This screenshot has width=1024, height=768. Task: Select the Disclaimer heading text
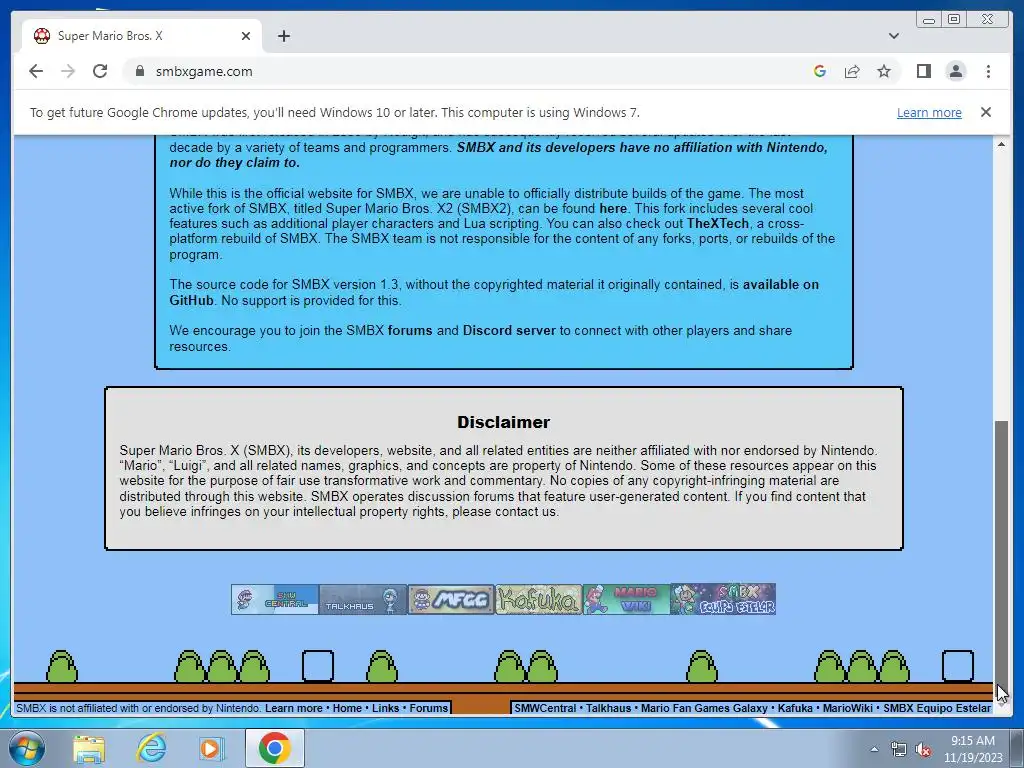click(x=504, y=422)
